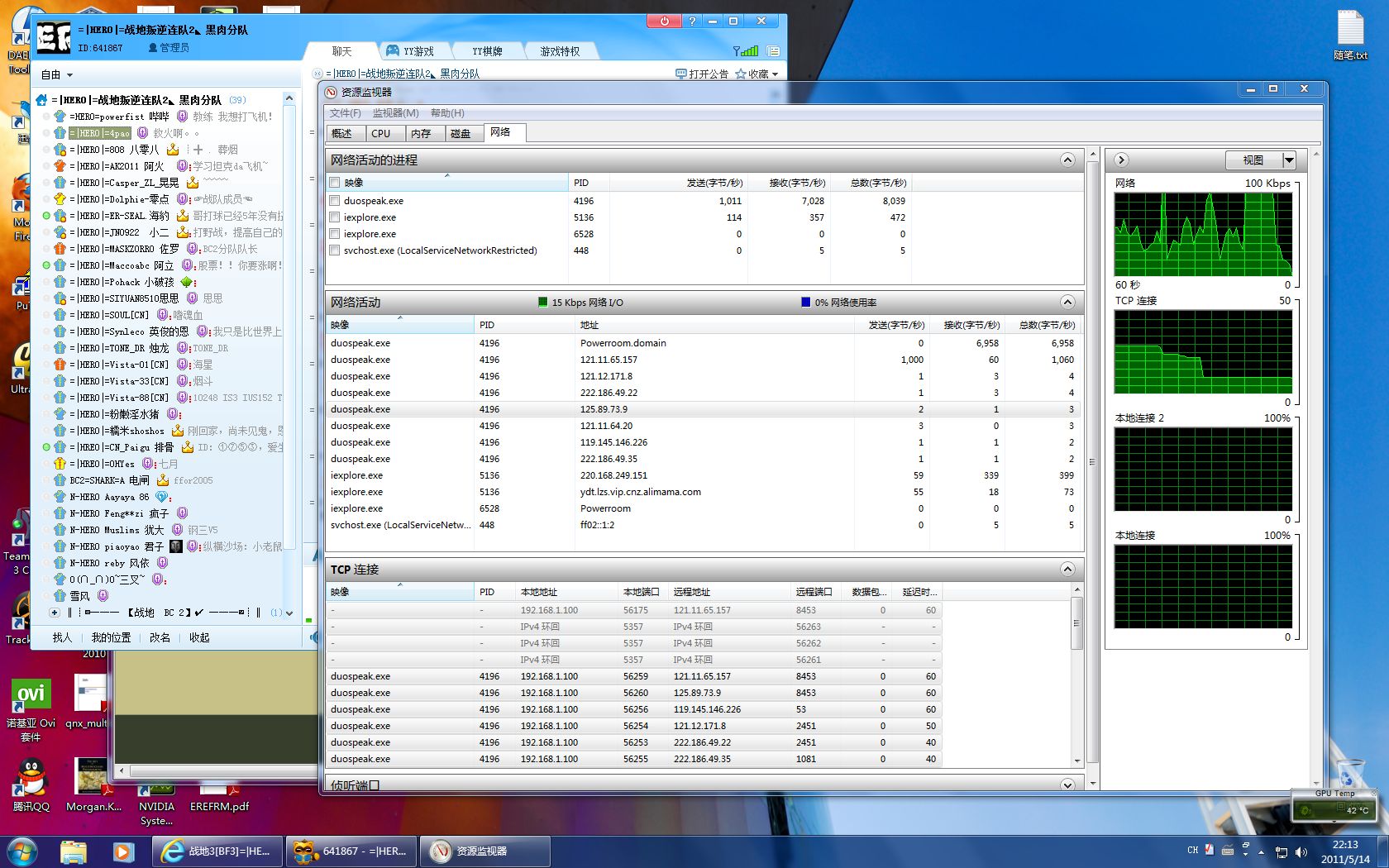Open the 监视器(M) menu

(395, 113)
